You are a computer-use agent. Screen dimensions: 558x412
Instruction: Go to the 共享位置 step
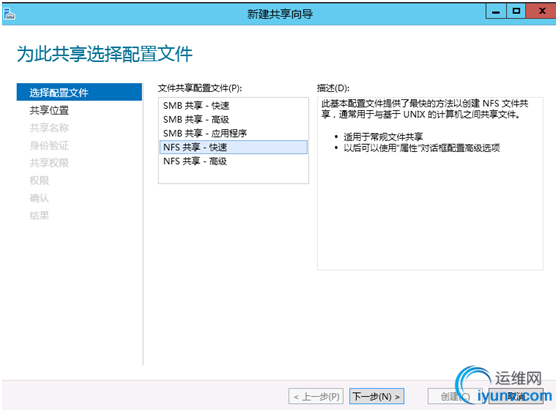(49, 110)
